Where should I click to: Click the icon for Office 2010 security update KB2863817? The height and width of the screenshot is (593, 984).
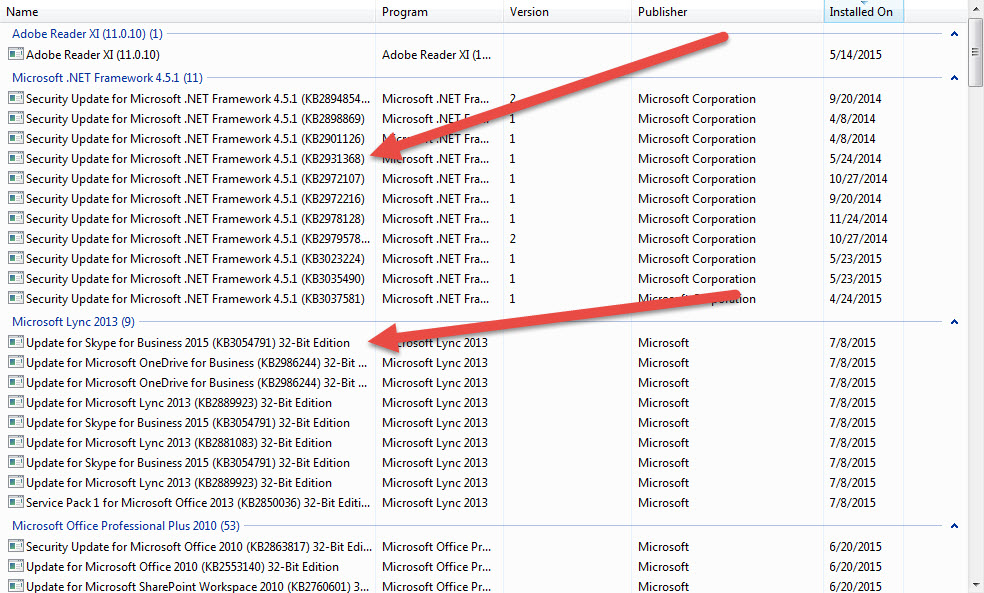click(16, 546)
